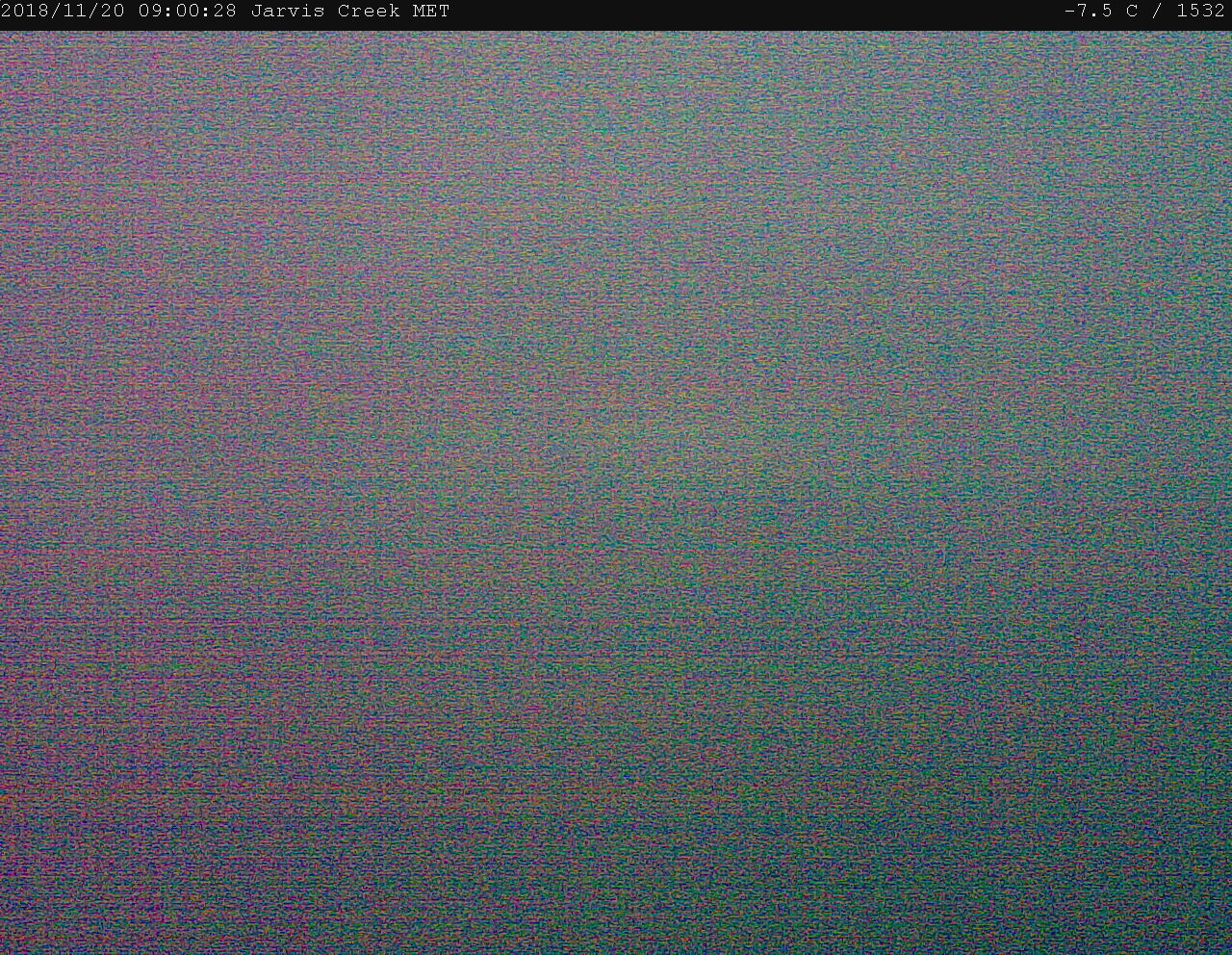Click the center of the noisy camera image
The width and height of the screenshot is (1232, 955).
616,493
